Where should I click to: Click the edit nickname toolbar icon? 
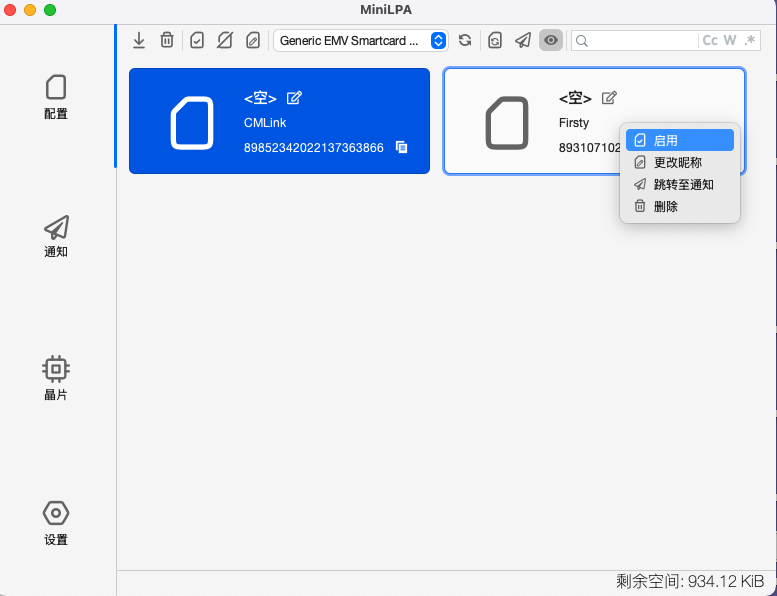tap(253, 40)
